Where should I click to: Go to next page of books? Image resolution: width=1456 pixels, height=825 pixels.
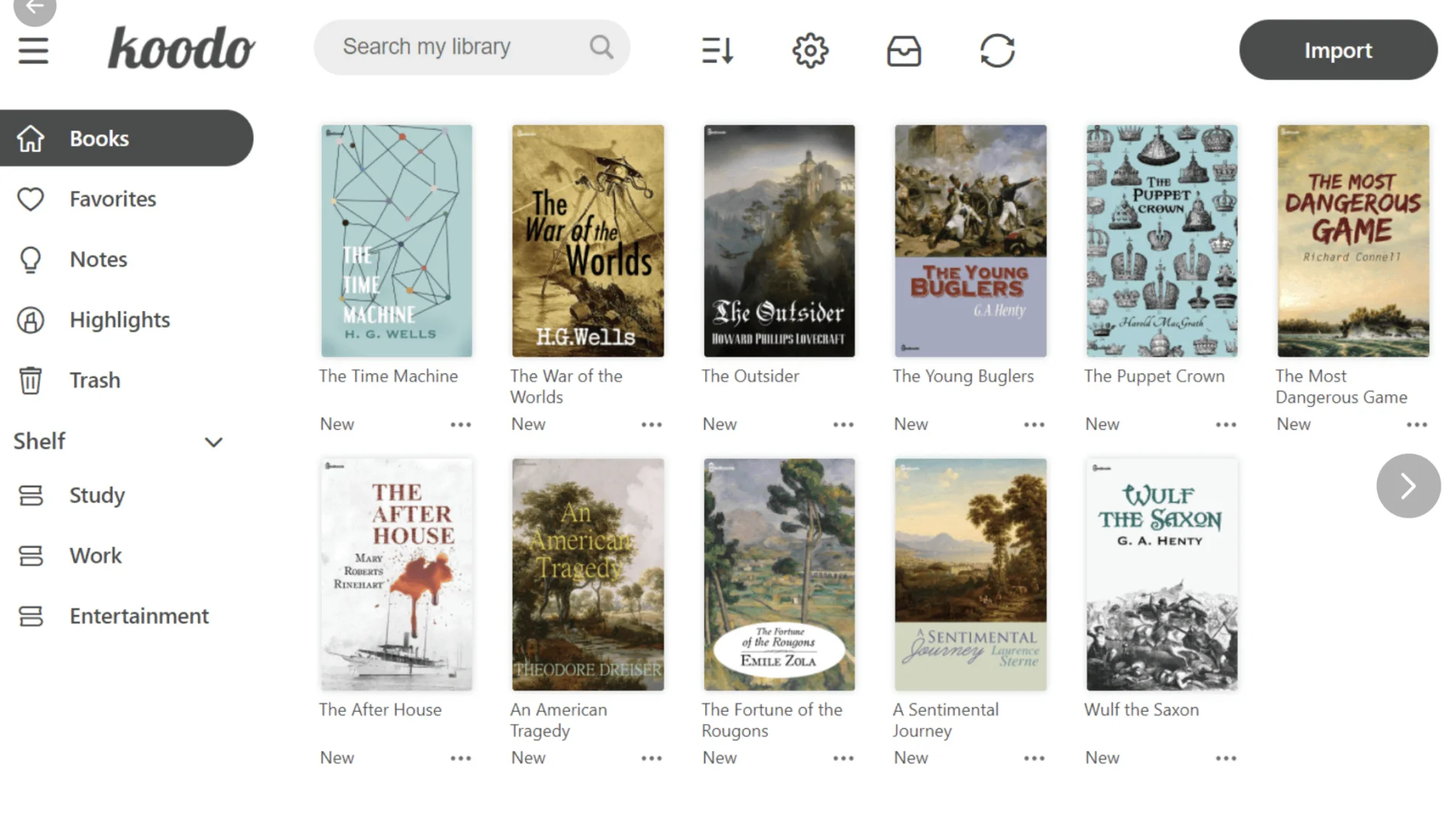tap(1409, 486)
